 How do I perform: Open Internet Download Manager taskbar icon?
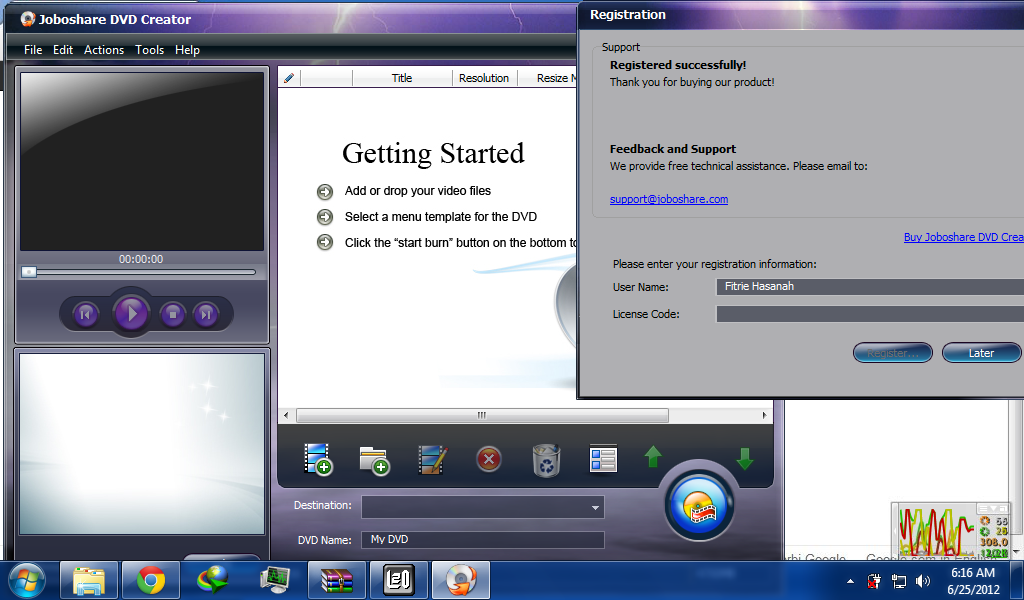click(213, 580)
